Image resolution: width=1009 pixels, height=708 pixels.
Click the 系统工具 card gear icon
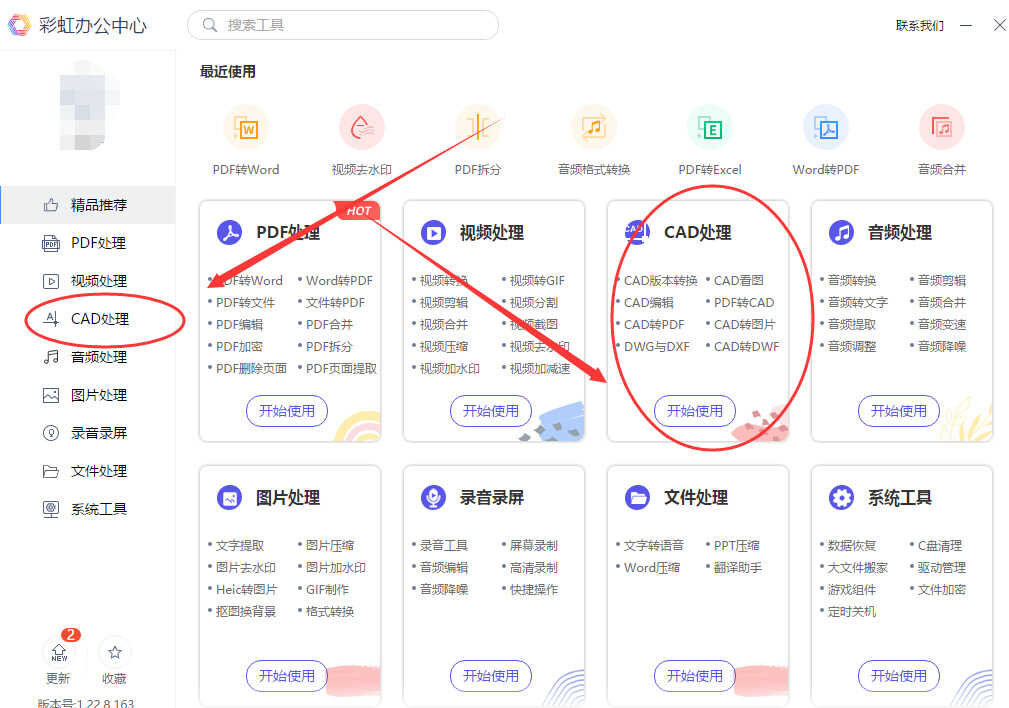(841, 498)
